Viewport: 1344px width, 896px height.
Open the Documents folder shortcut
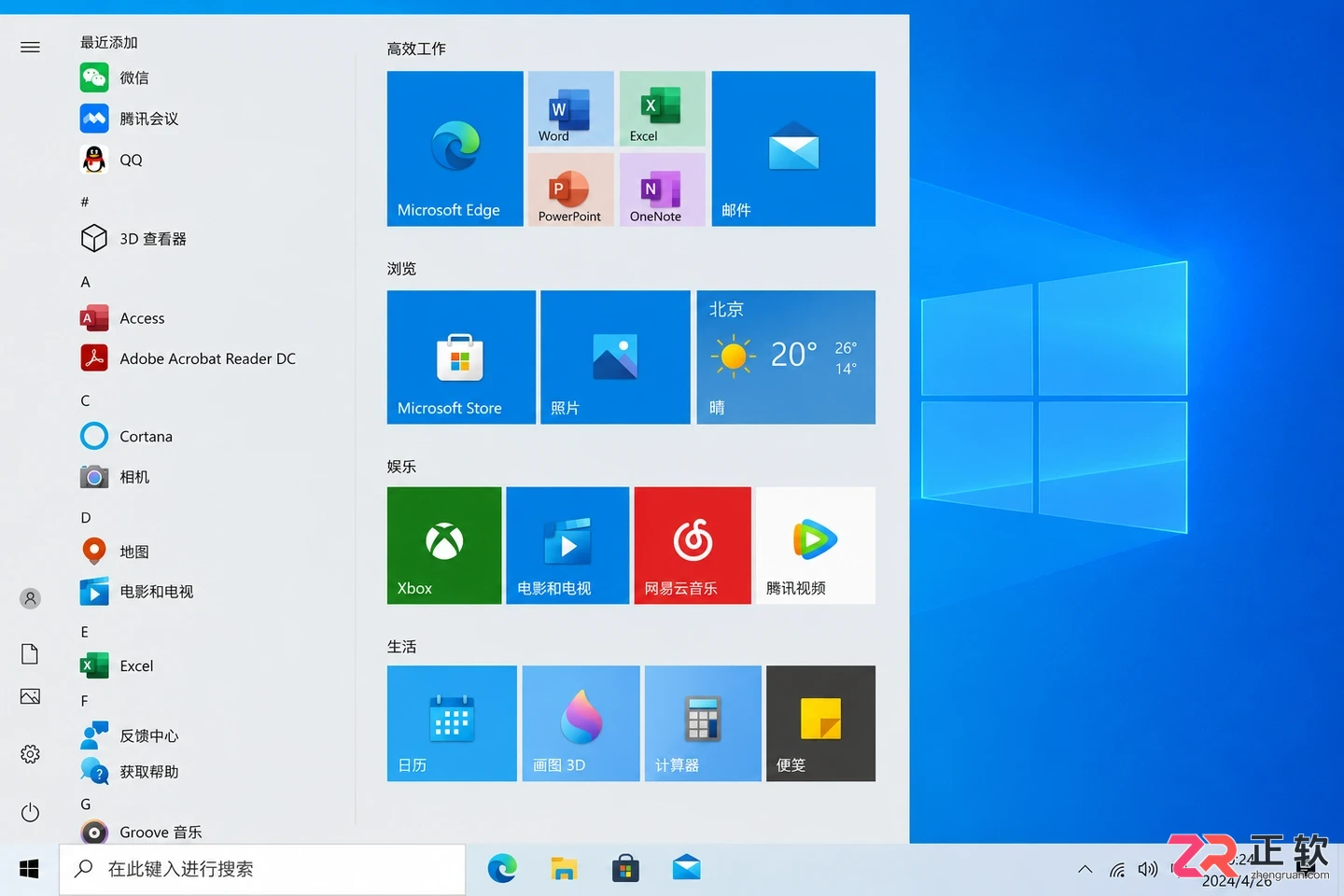pos(30,653)
